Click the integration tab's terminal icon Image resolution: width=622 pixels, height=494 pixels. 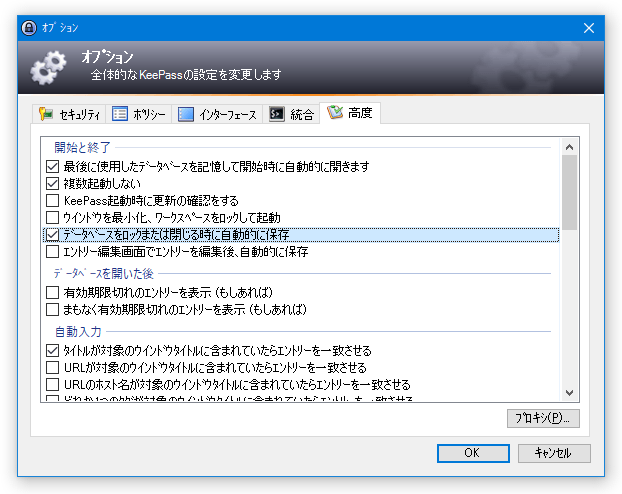tap(276, 114)
